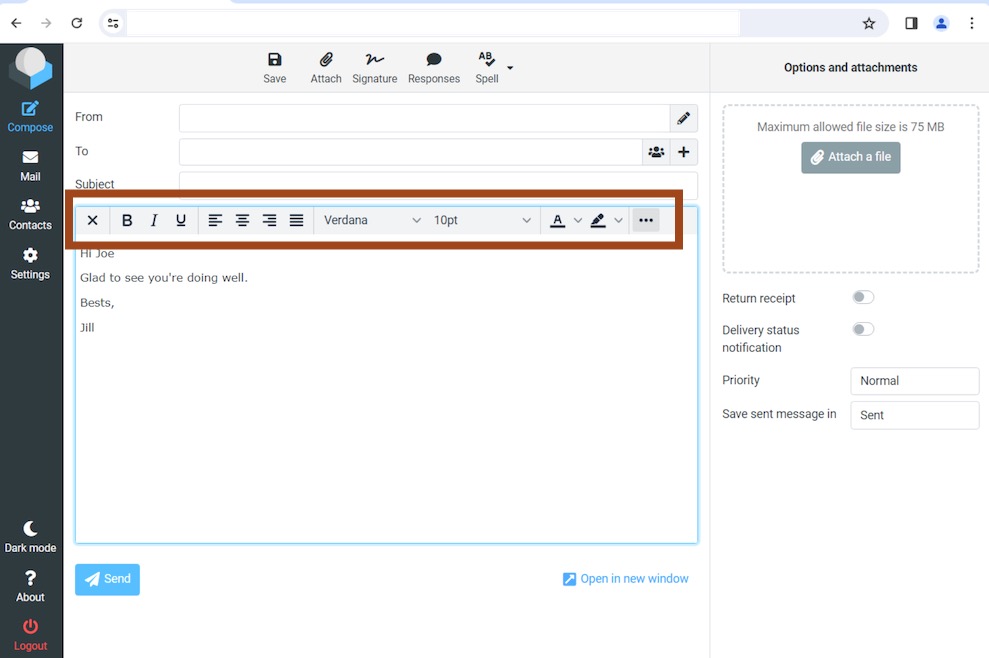Center align the message text
Viewport: 989px width, 658px height.
point(242,221)
